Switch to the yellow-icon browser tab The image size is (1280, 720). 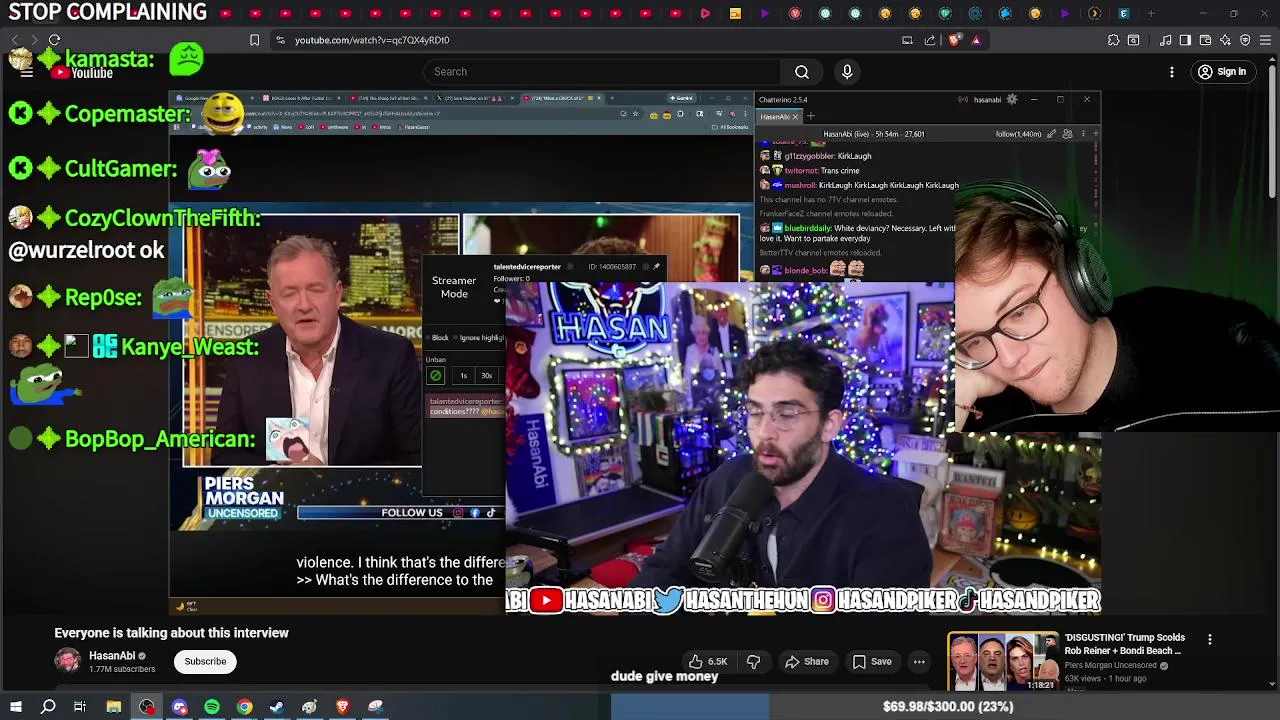pos(735,14)
